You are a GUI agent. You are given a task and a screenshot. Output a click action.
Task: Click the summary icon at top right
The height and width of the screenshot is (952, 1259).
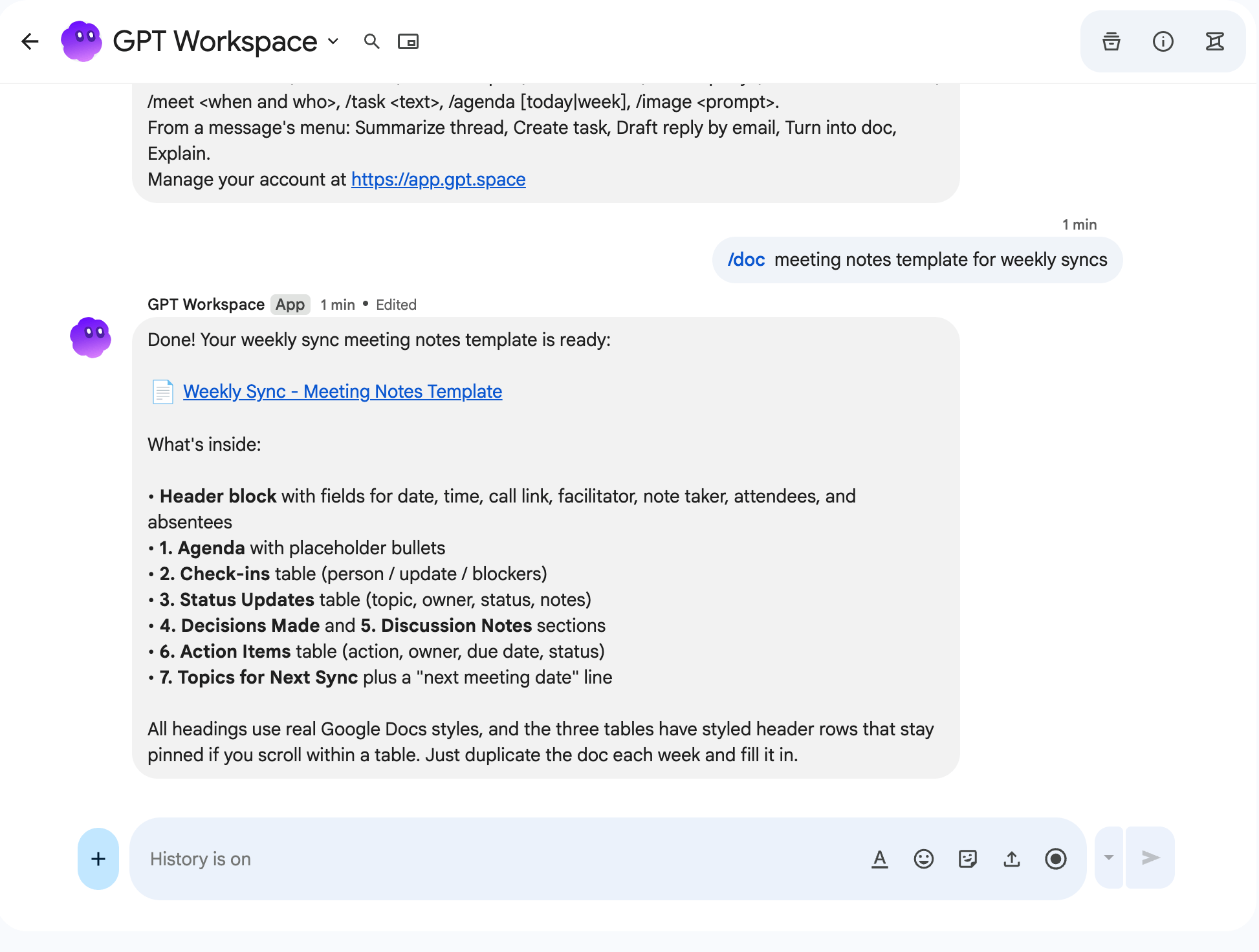point(1215,41)
